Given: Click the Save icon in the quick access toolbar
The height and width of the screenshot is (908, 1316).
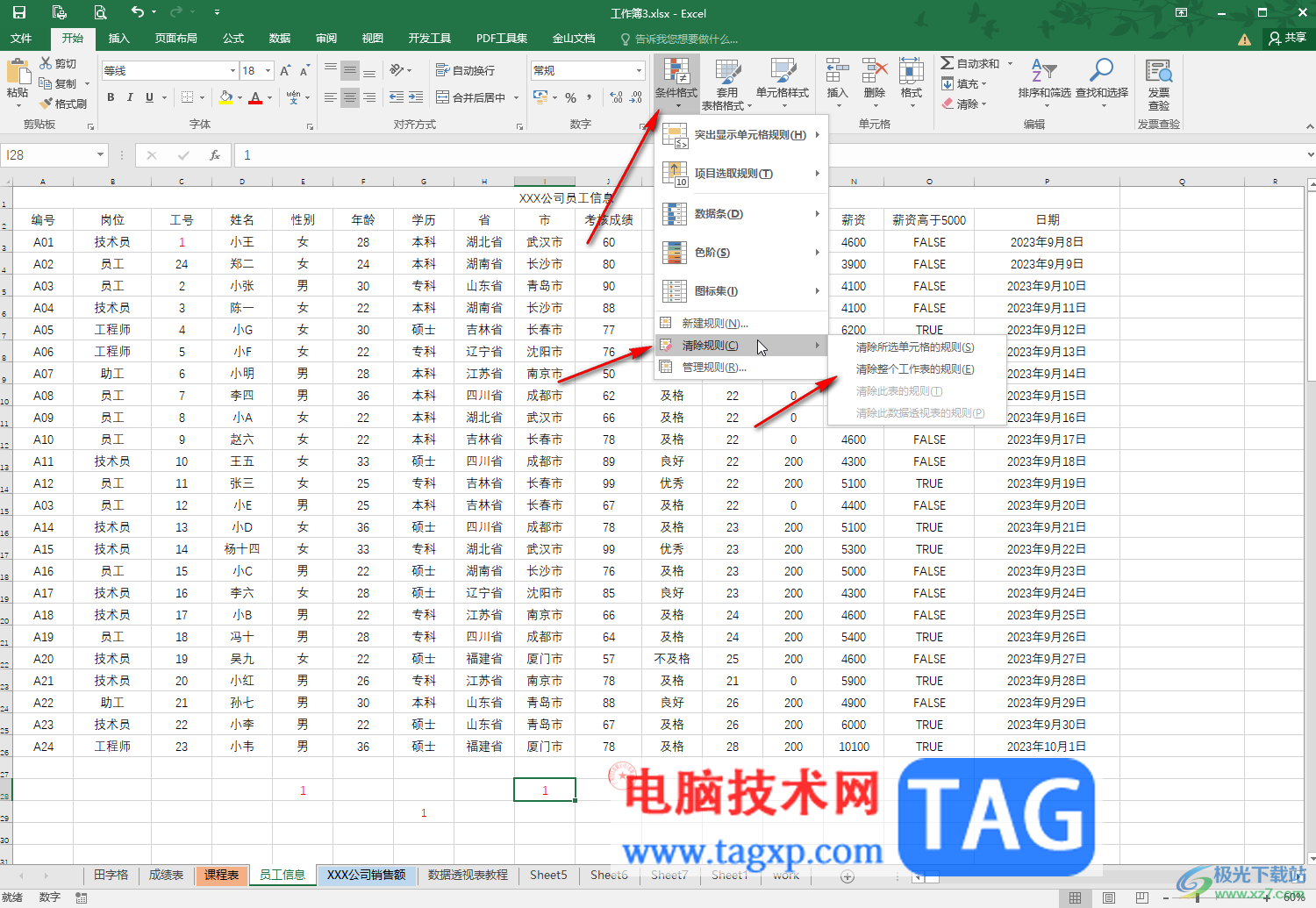Looking at the screenshot, I should coord(18,12).
